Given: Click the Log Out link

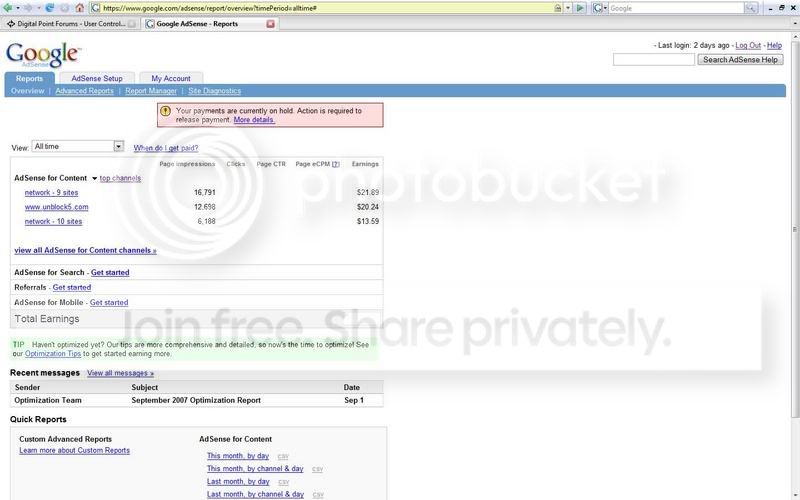Looking at the screenshot, I should (748, 45).
